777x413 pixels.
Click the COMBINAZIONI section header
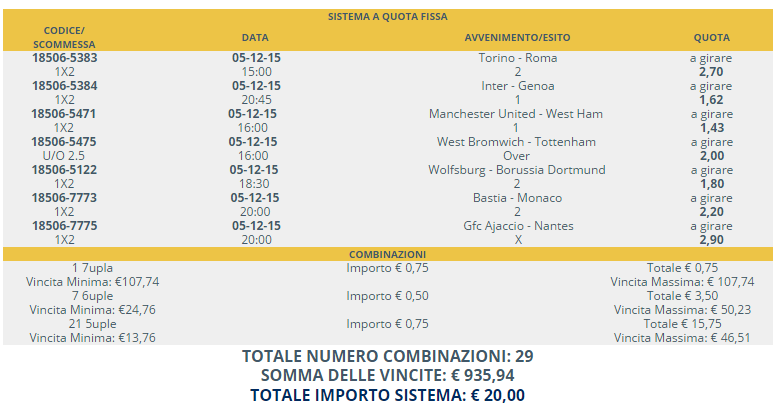388,255
